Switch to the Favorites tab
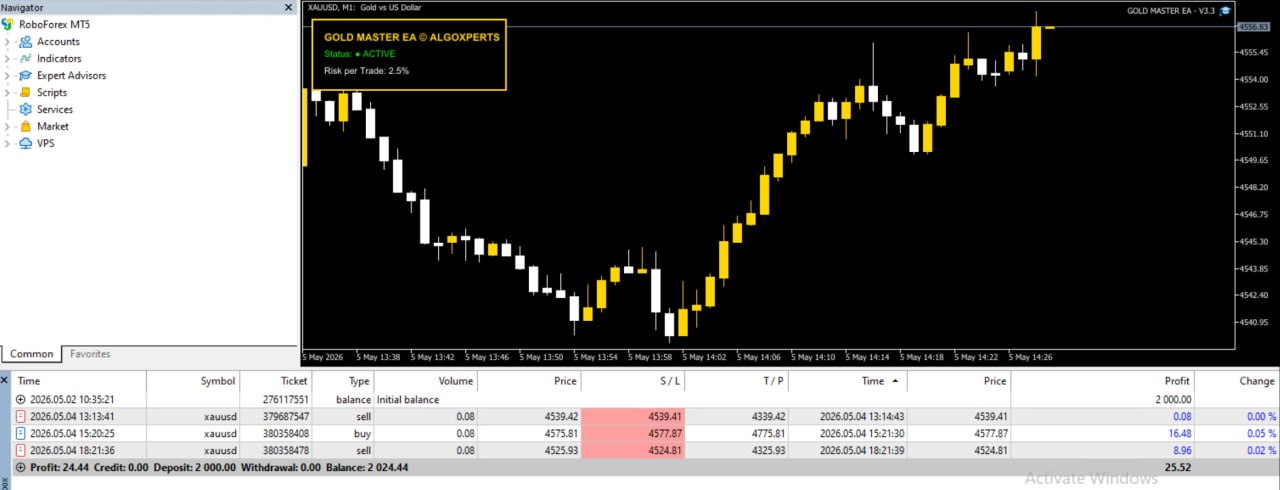Image resolution: width=1280 pixels, height=490 pixels. pos(90,354)
